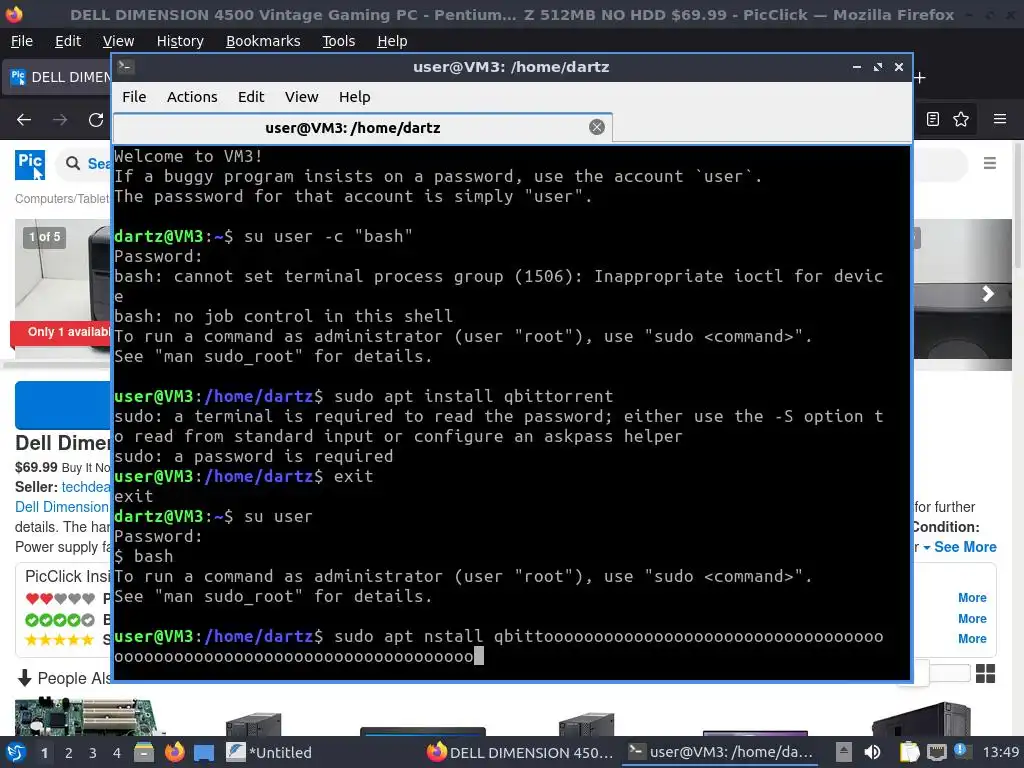Open the Firefox File menu

(22, 41)
